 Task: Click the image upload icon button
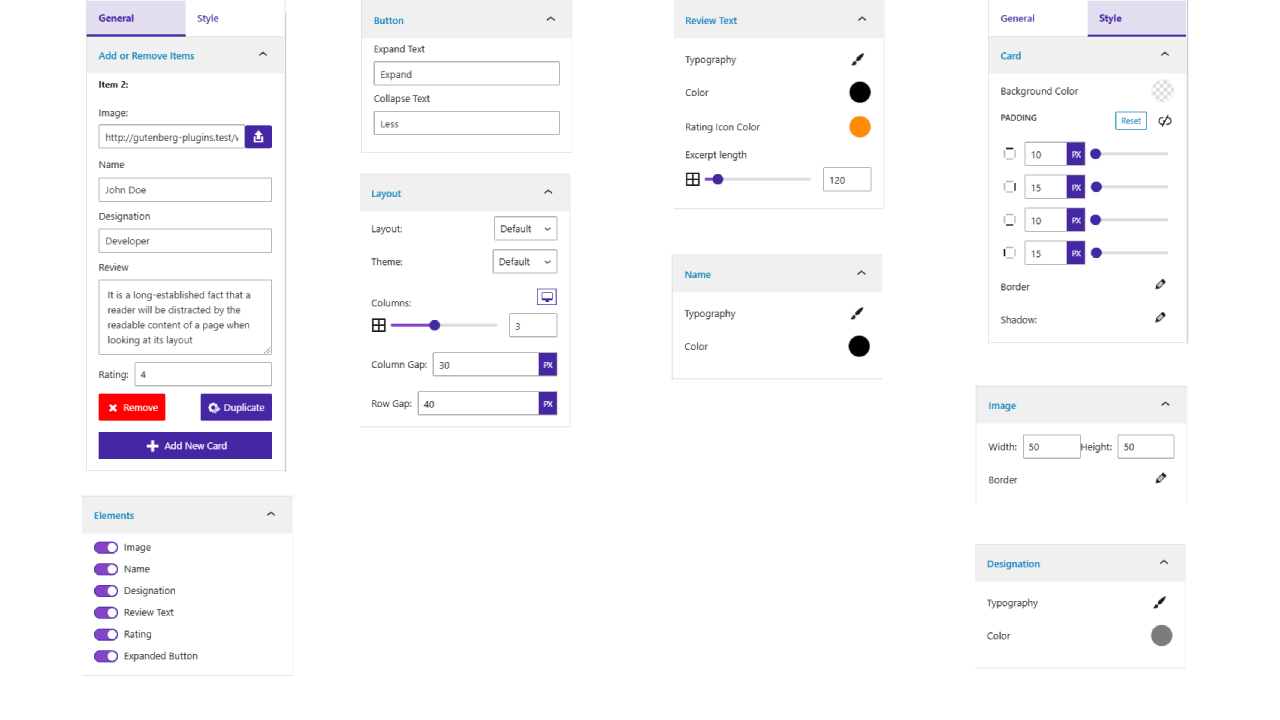point(258,137)
